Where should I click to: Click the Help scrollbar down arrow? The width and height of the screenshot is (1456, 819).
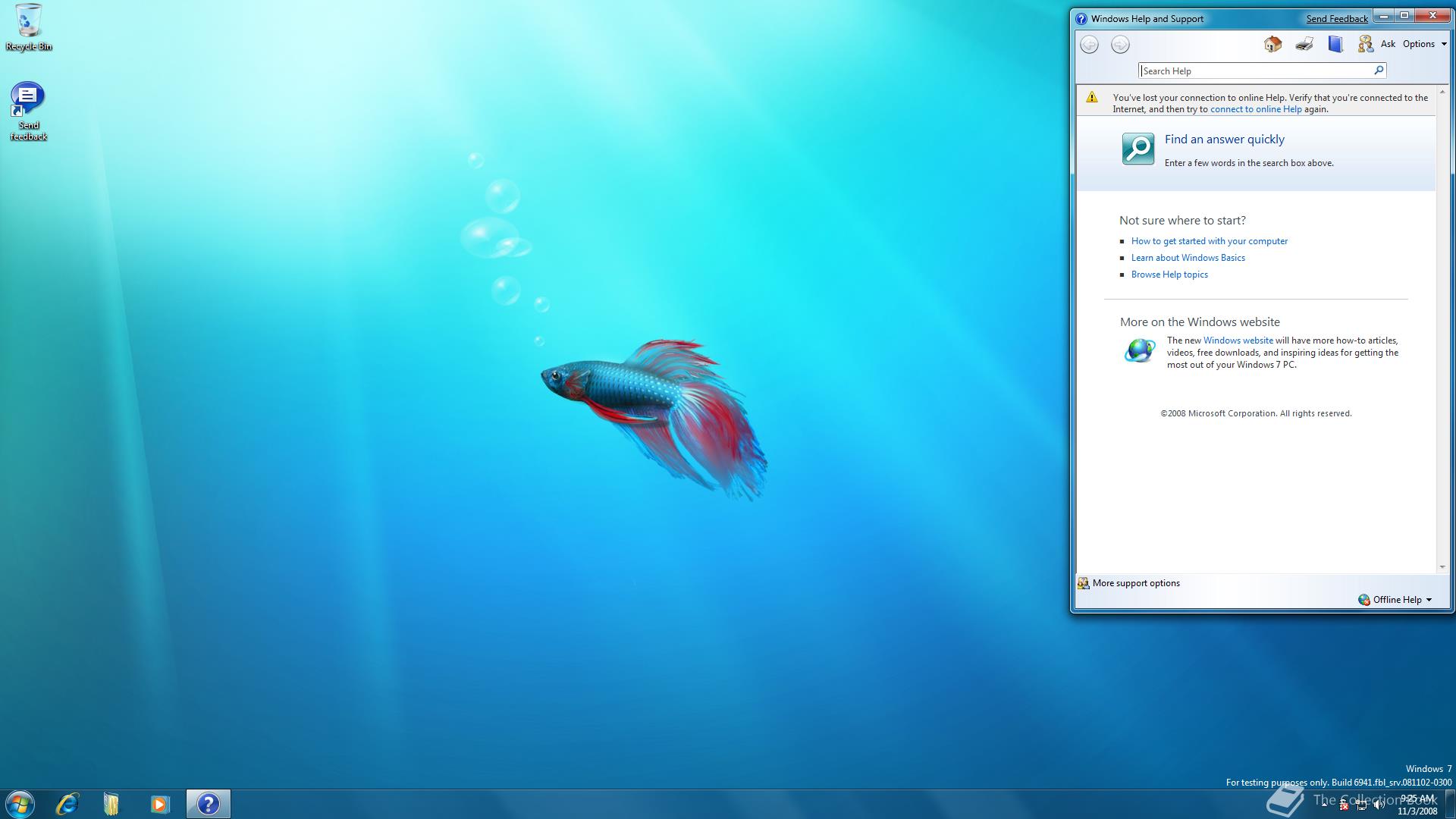[1442, 567]
